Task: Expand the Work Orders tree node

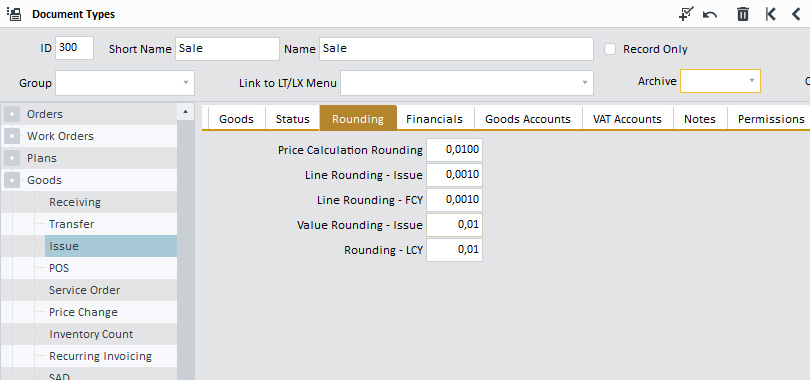Action: 12,136
